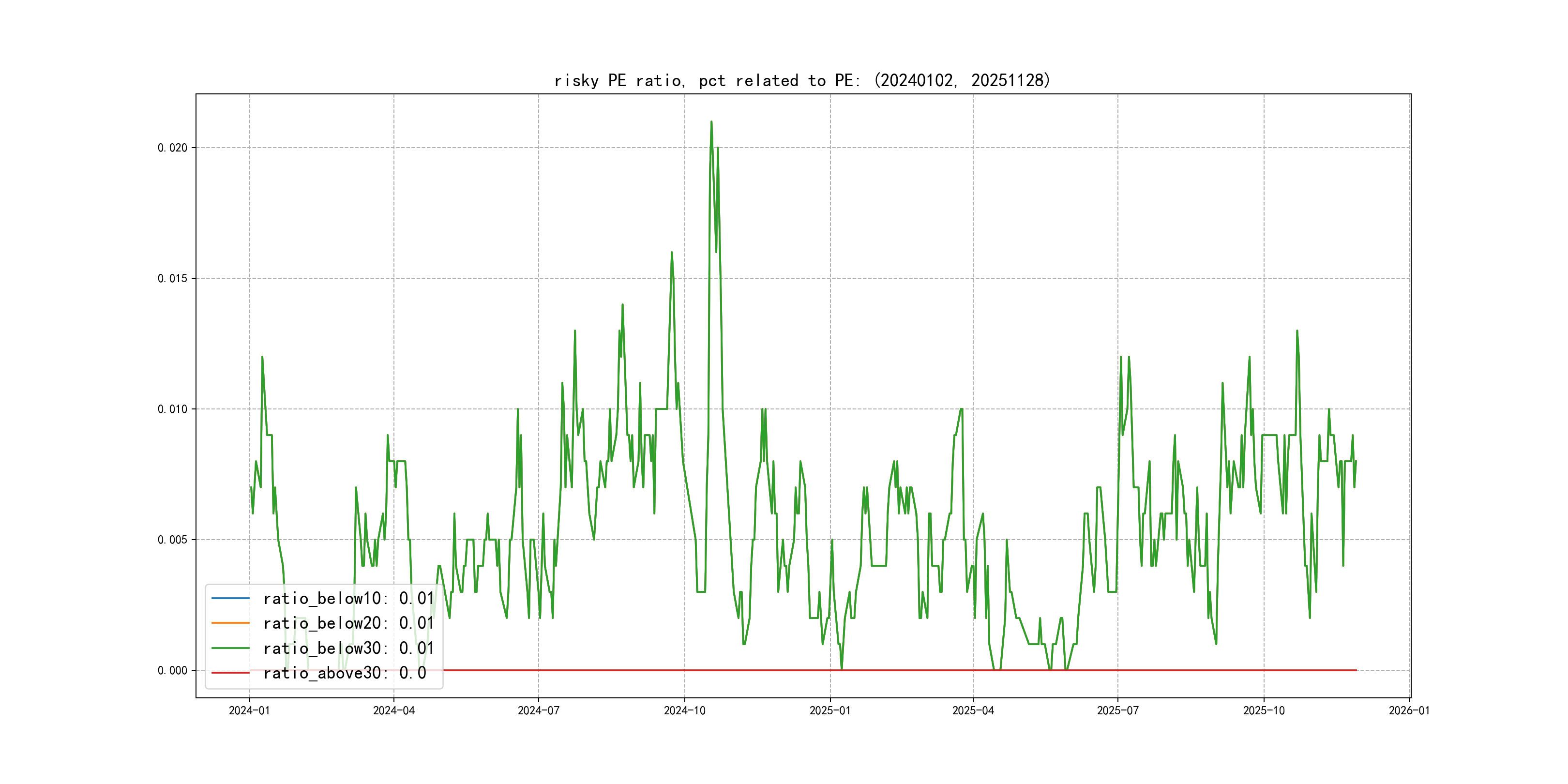Click the 2024-04 x-axis tick label
This screenshot has height=784, width=1568.
tap(394, 710)
